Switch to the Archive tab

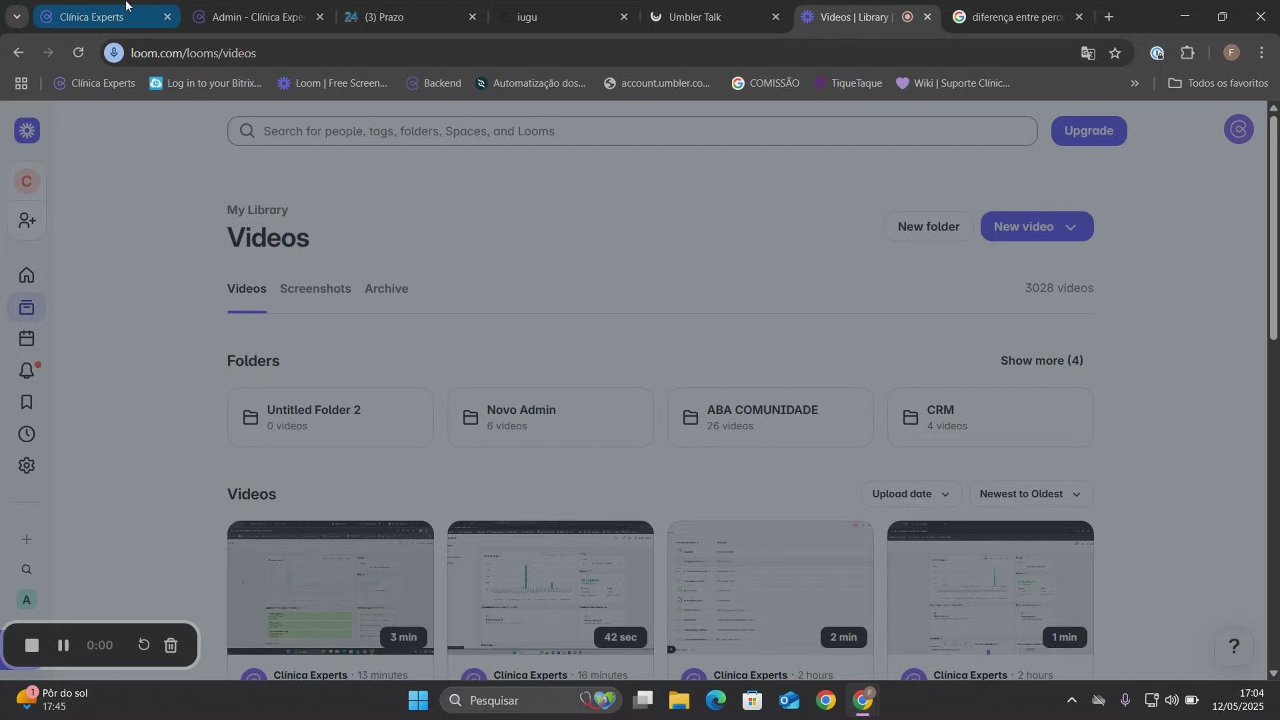(x=386, y=289)
